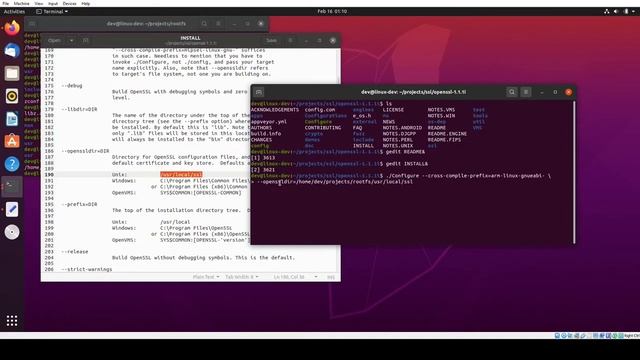640x360 pixels.
Task: Open the Plain Text language dropdown
Action: pos(206,277)
